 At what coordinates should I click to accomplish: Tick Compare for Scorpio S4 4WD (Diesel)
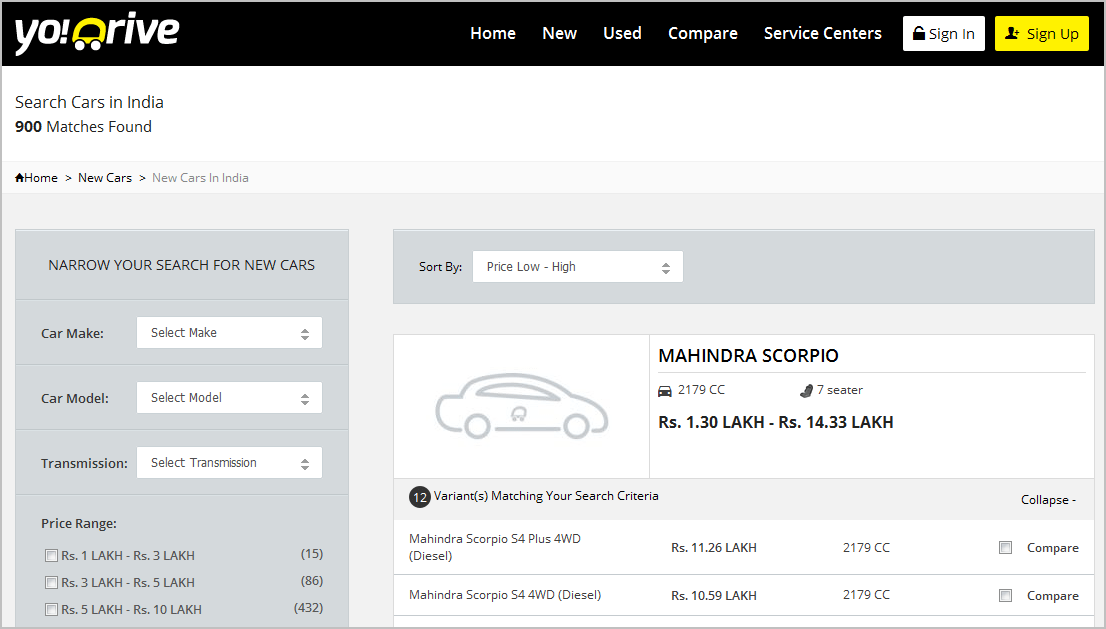tap(1005, 596)
